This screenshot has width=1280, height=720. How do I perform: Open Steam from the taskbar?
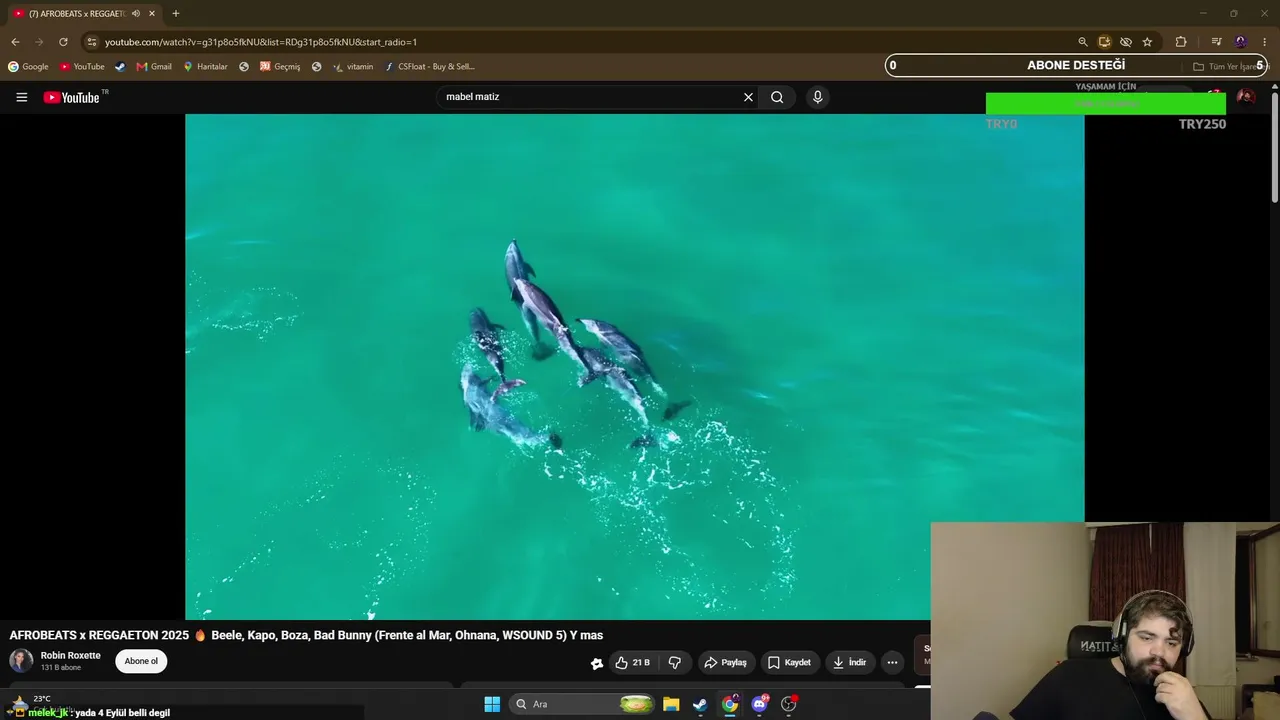700,704
